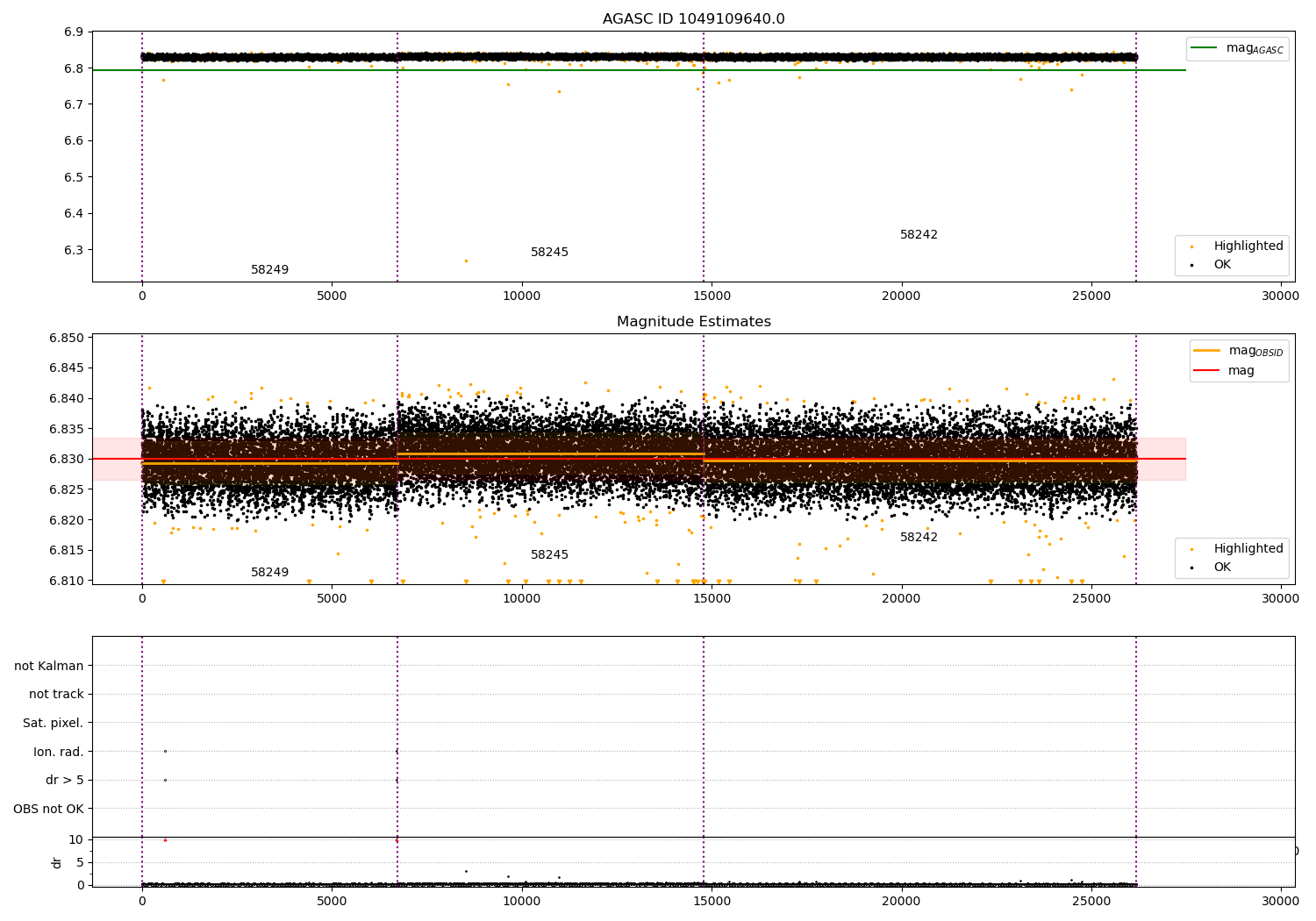The image size is (1316, 921).
Task: Select 'OK' in the Magnitude Estimates legend
Action: (1222, 568)
